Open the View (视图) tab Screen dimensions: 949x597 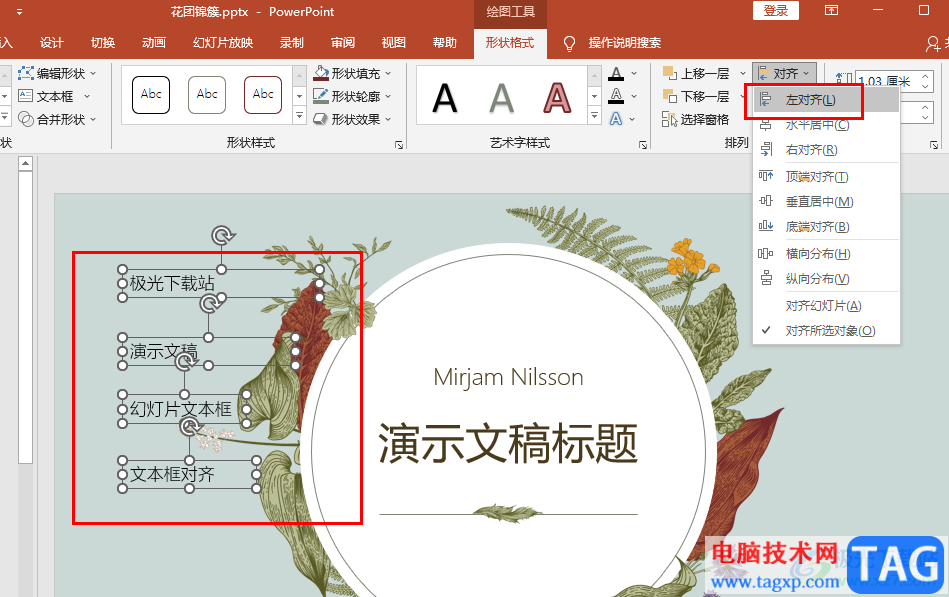coord(393,43)
